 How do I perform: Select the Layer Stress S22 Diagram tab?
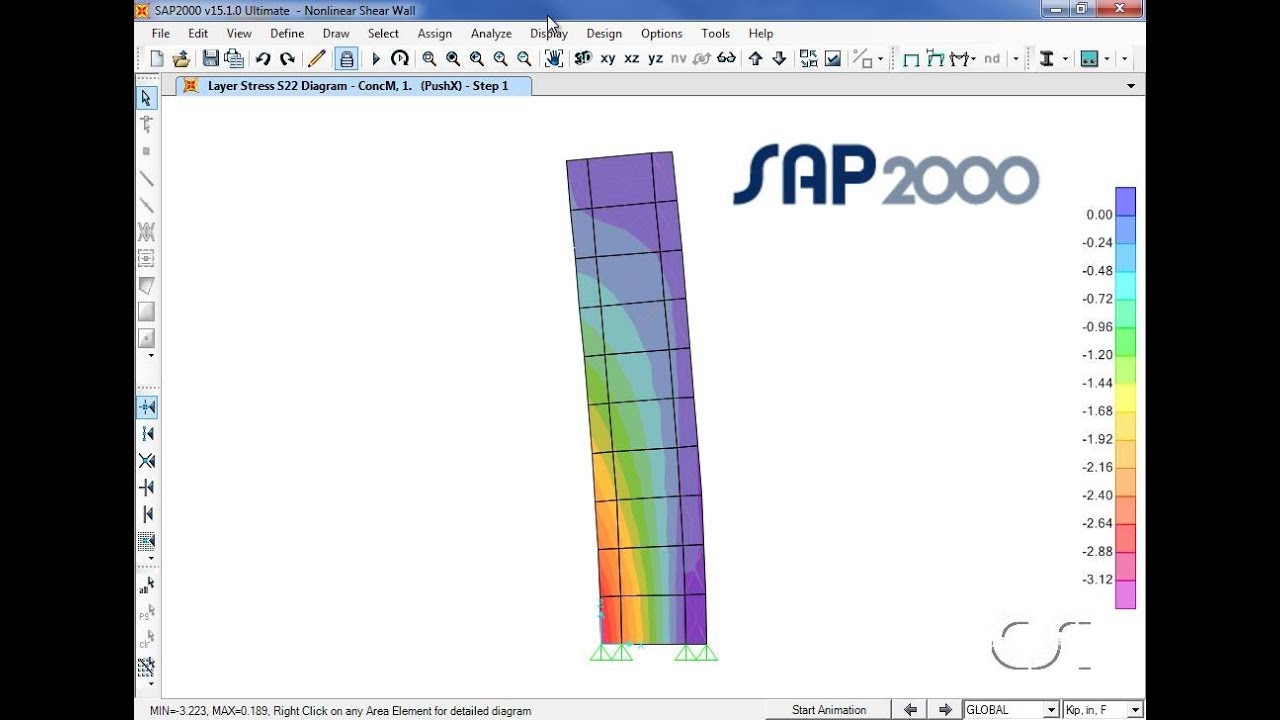(x=354, y=86)
